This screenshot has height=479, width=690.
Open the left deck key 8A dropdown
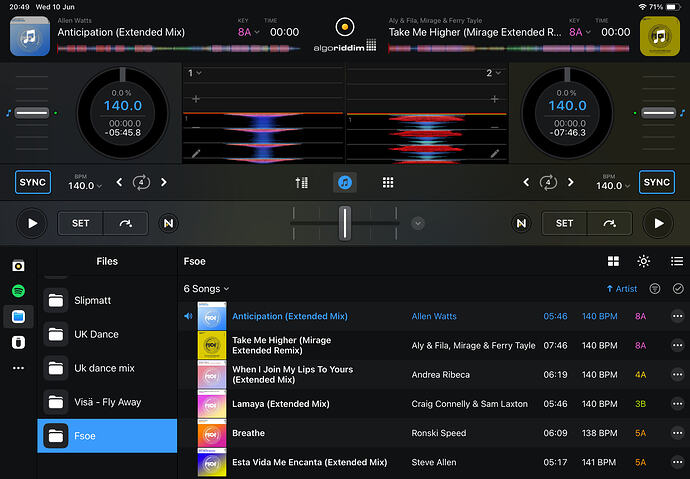pyautogui.click(x=248, y=32)
